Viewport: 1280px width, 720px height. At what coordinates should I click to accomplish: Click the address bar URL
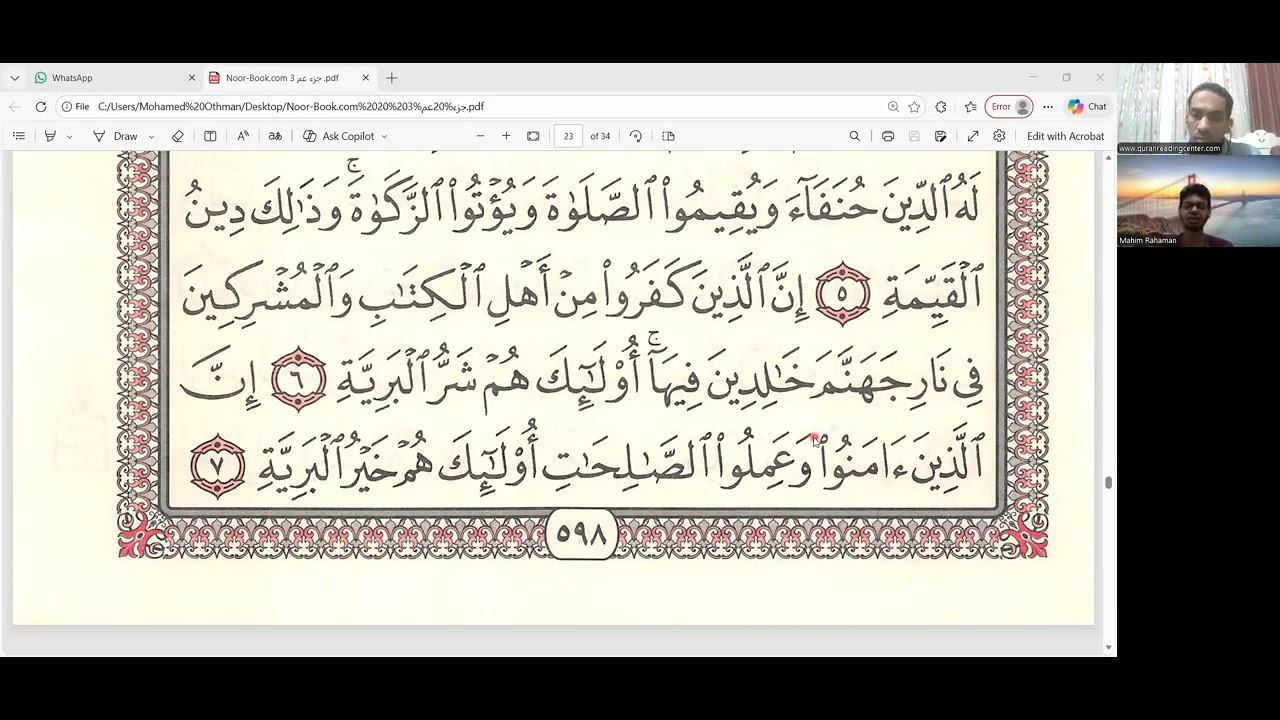[x=291, y=106]
